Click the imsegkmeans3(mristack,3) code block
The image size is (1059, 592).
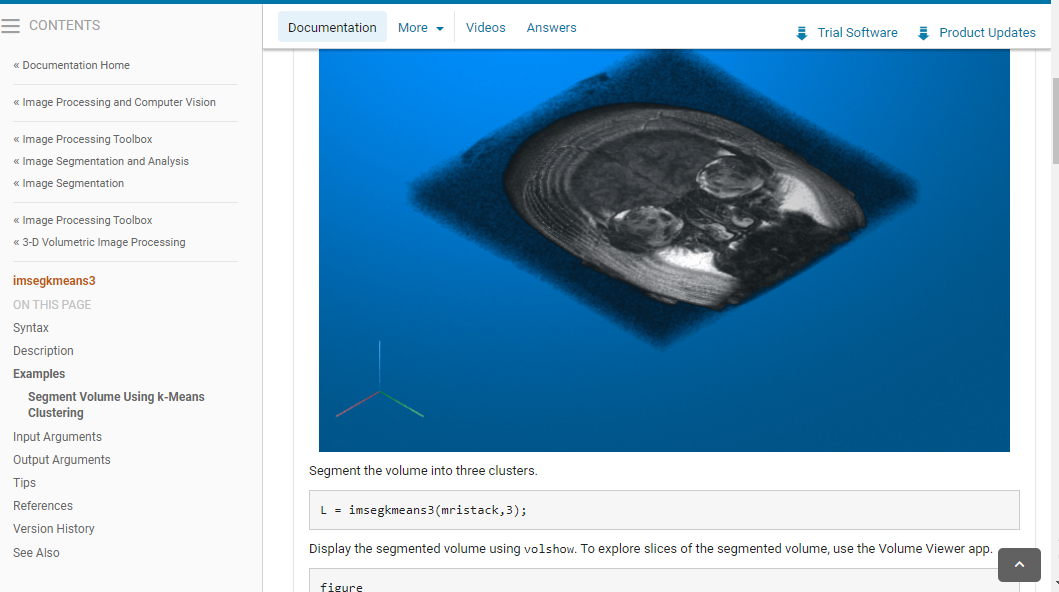pos(664,510)
